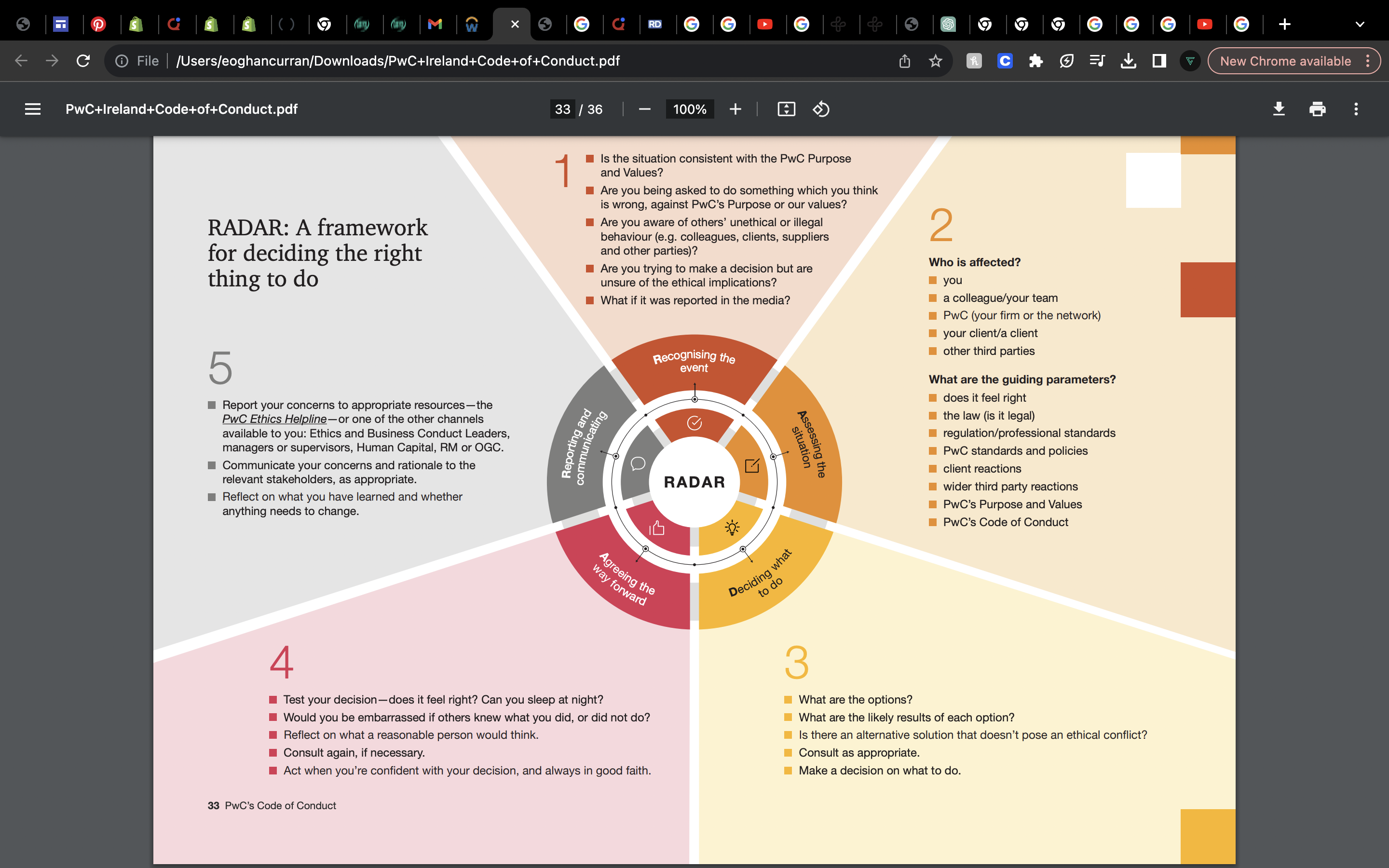This screenshot has height=868, width=1389.
Task: Open the Chrome extensions puzzle icon
Action: click(x=1035, y=60)
